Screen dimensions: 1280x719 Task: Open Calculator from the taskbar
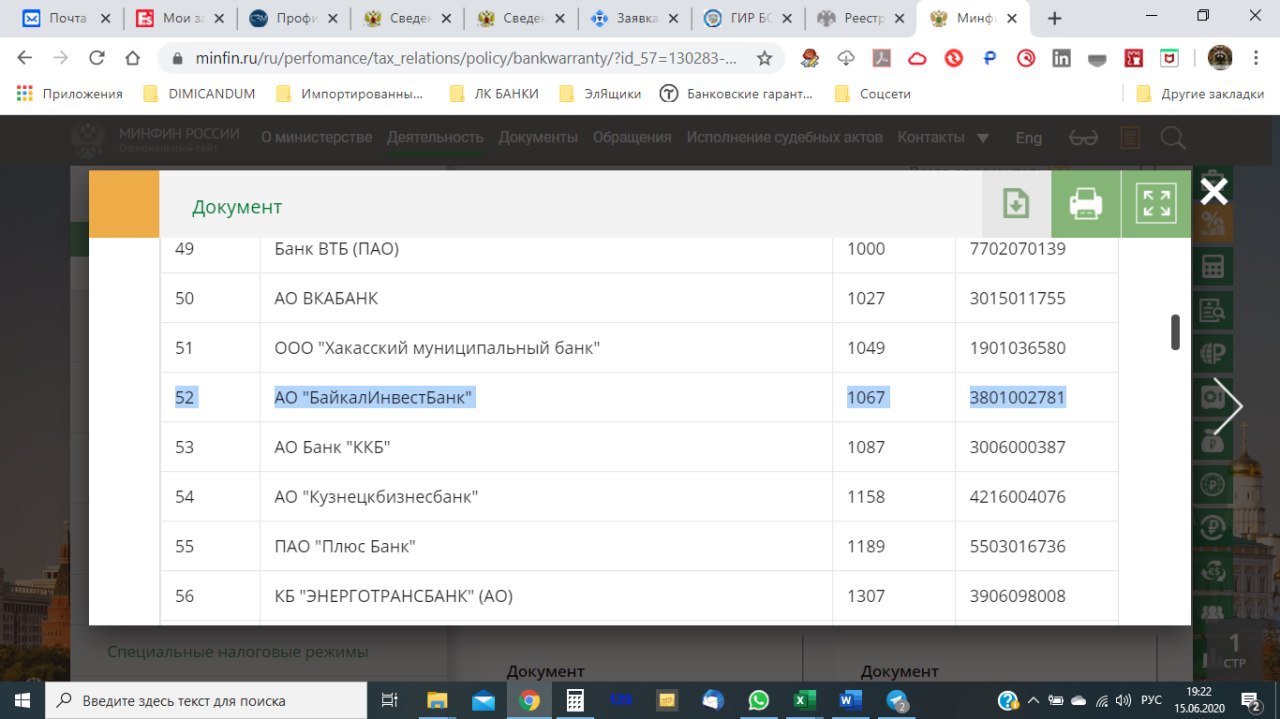click(575, 700)
